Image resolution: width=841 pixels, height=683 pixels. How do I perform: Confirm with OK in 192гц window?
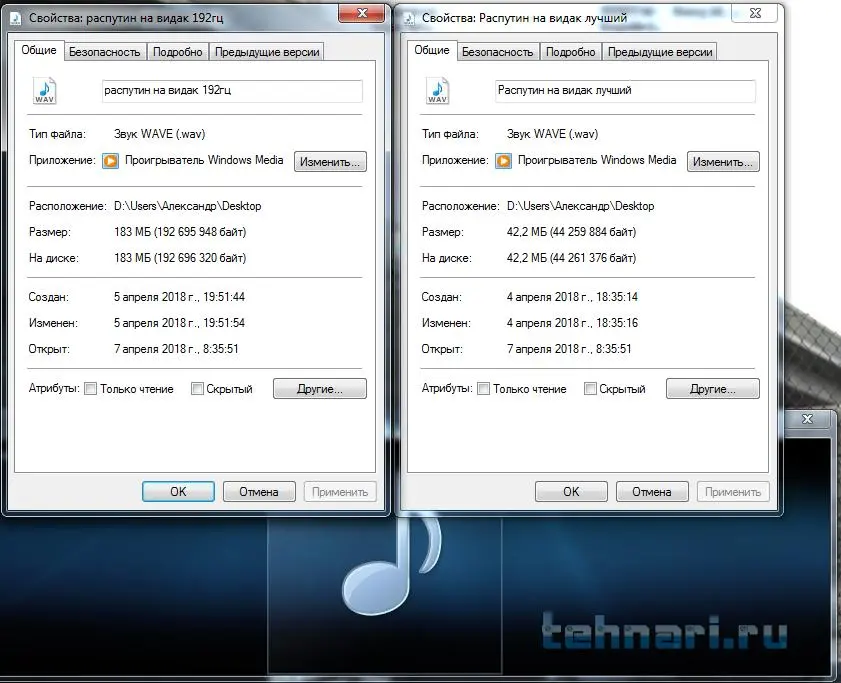point(178,491)
